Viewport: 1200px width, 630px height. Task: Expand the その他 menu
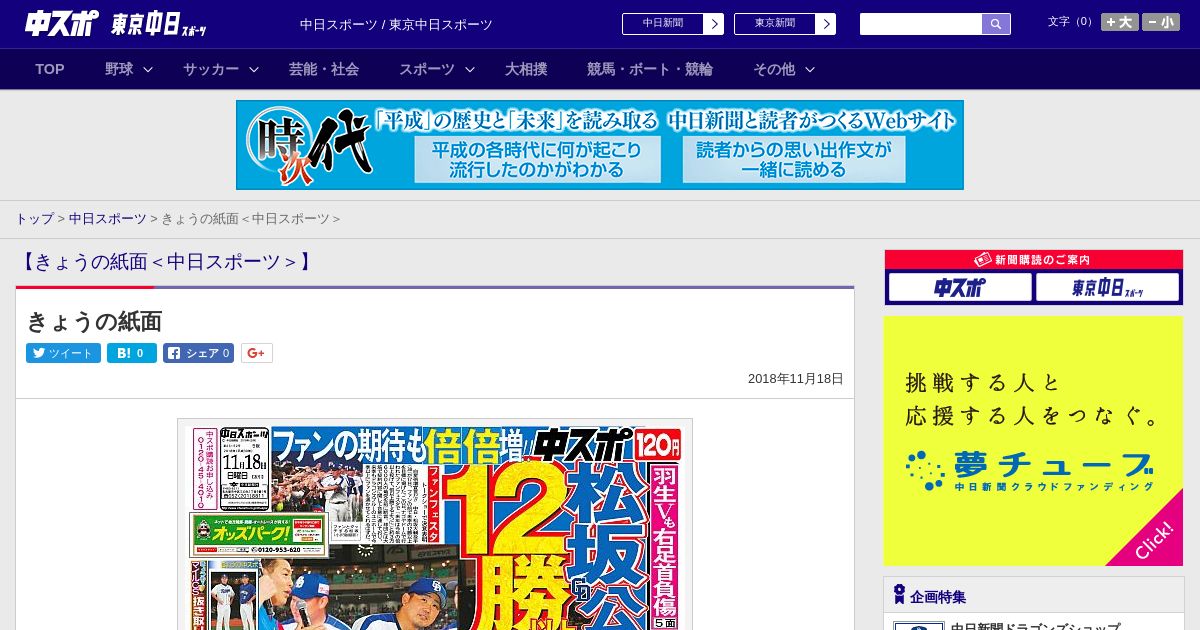(784, 69)
